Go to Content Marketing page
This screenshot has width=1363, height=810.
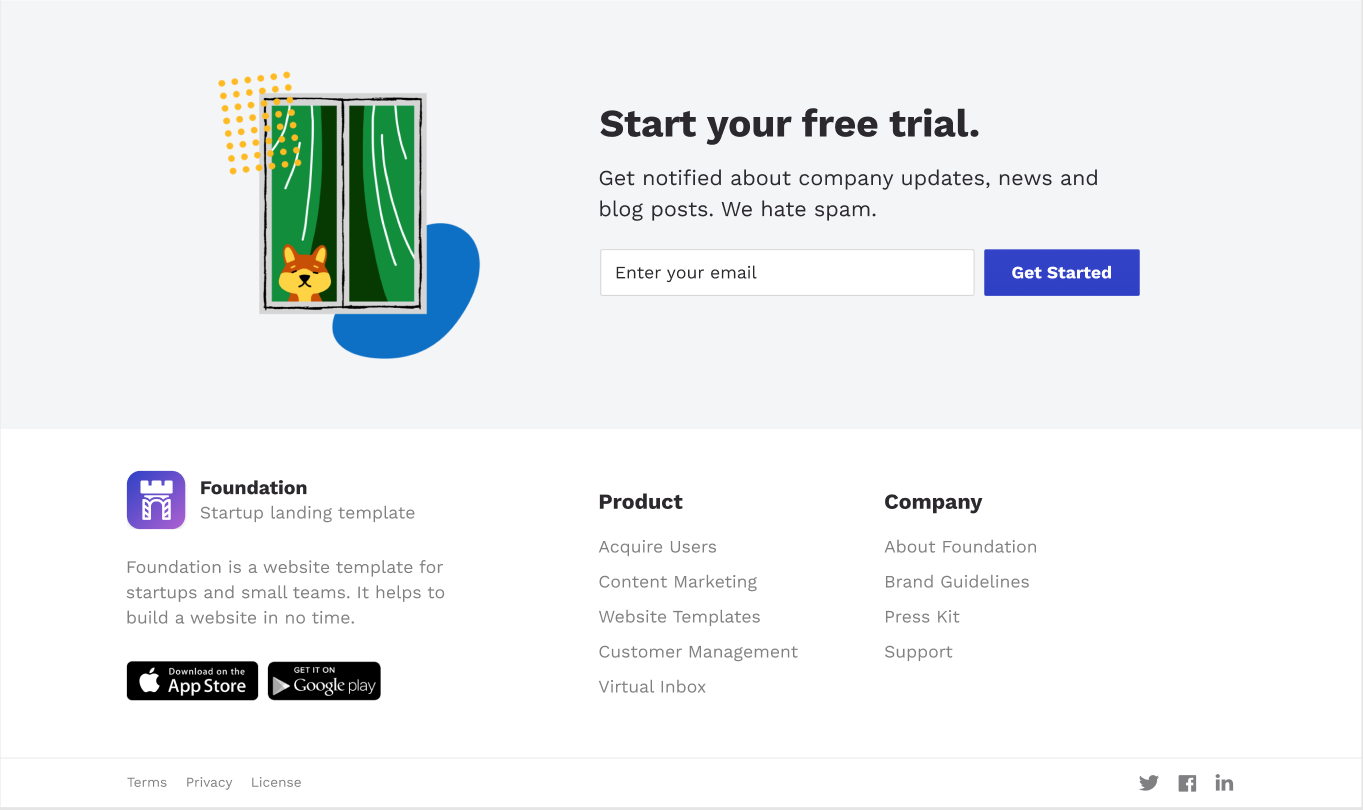tap(678, 582)
